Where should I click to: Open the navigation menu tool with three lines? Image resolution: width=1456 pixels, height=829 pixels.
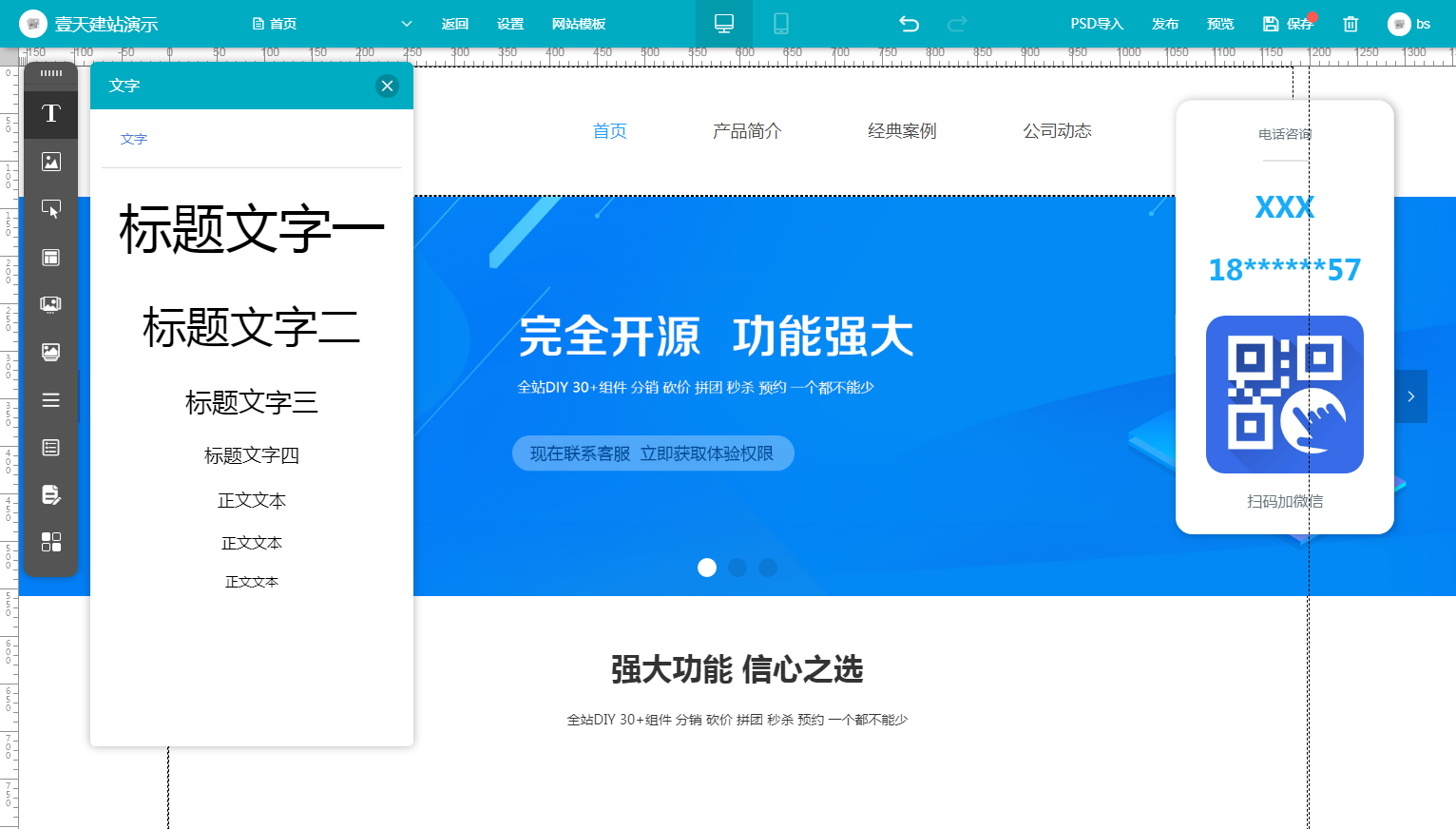coord(51,399)
